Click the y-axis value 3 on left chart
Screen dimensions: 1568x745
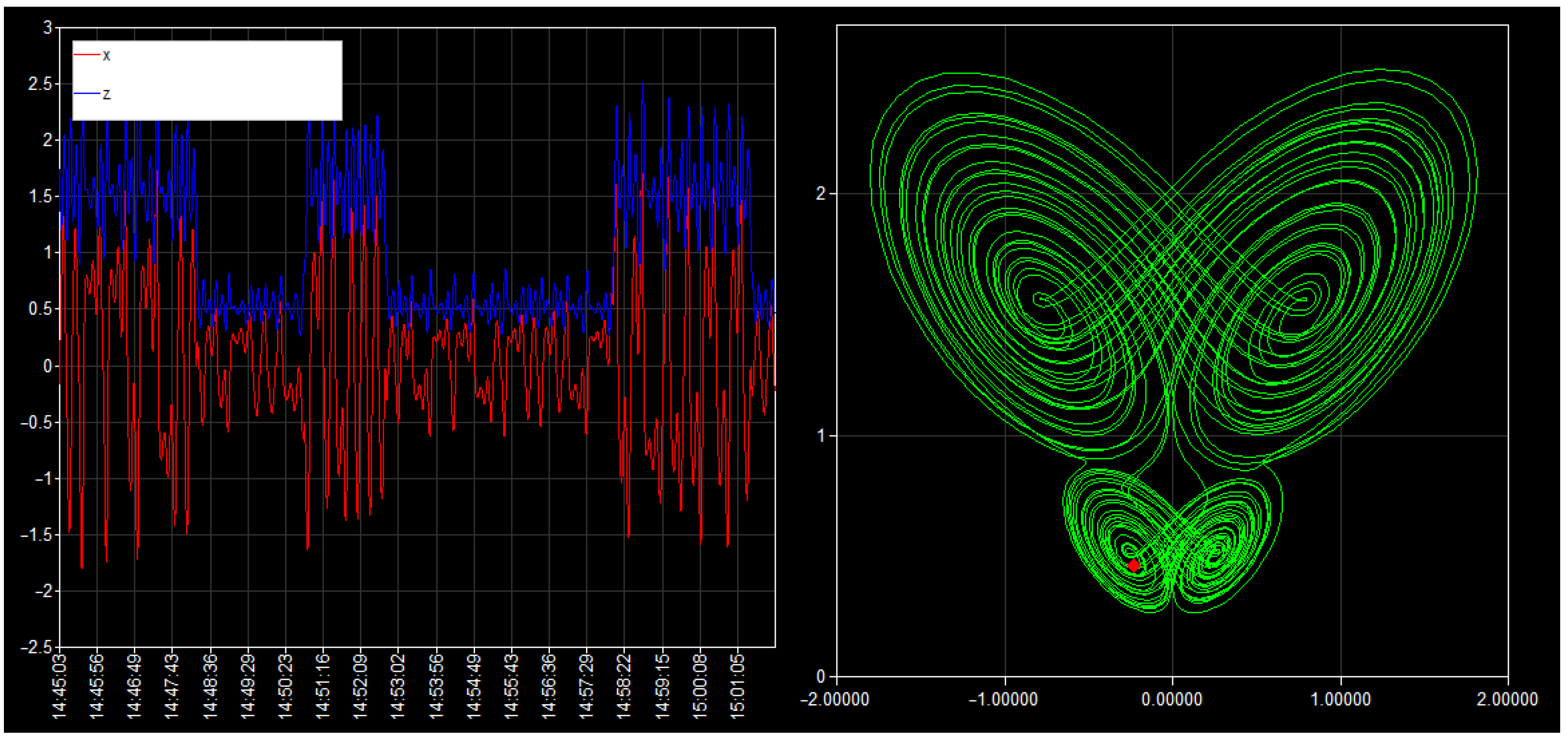(x=49, y=27)
